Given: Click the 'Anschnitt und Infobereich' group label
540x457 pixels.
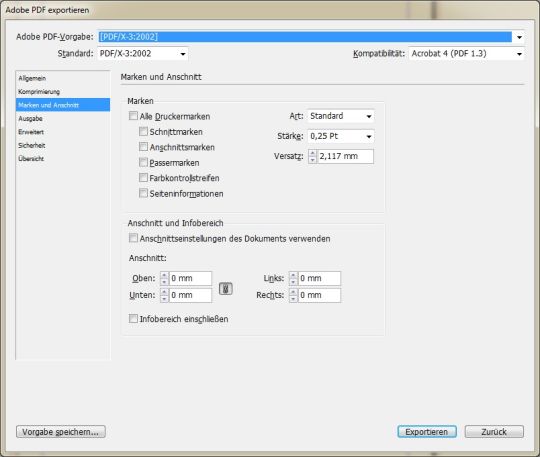Looking at the screenshot, I should [175, 223].
